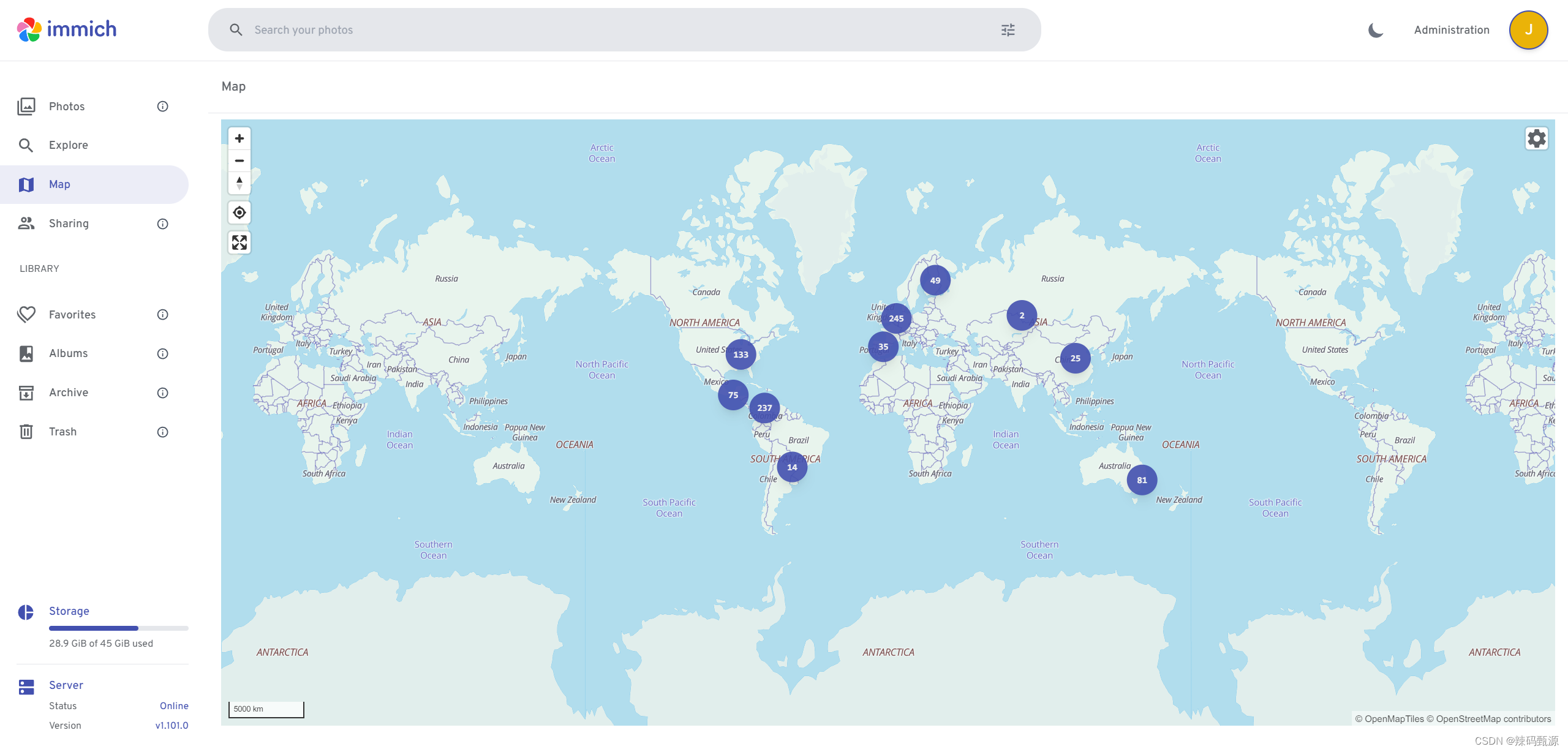Open map settings gear
This screenshot has width=1568, height=752.
(x=1536, y=138)
